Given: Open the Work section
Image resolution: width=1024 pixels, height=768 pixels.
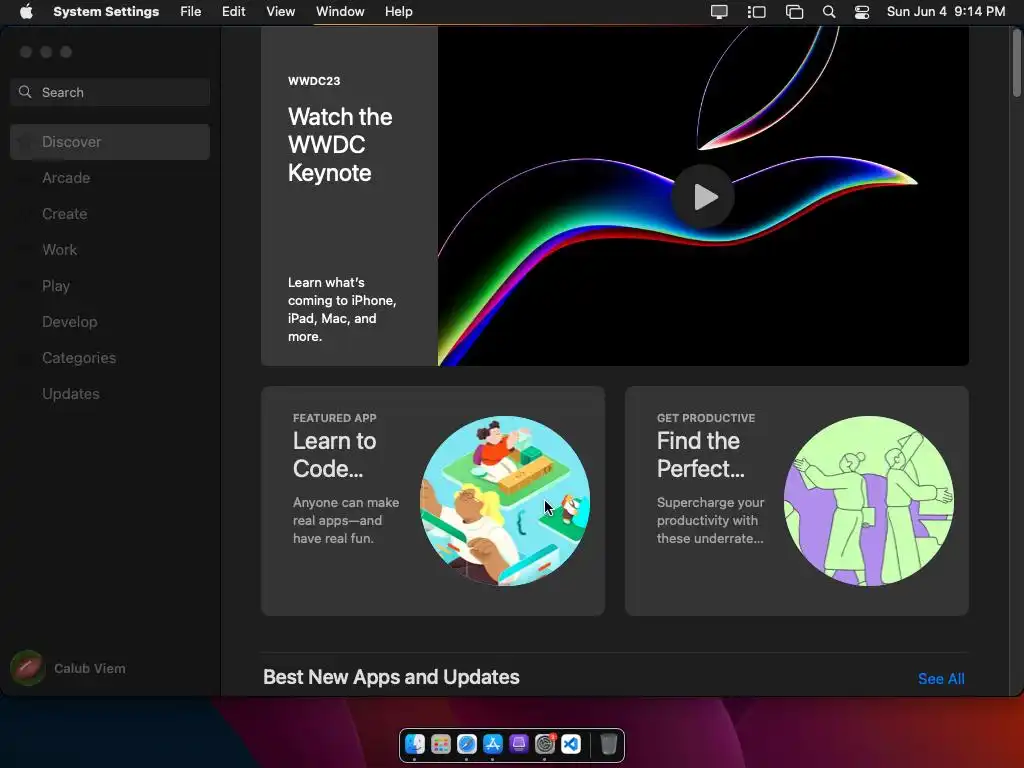Looking at the screenshot, I should [110, 249].
